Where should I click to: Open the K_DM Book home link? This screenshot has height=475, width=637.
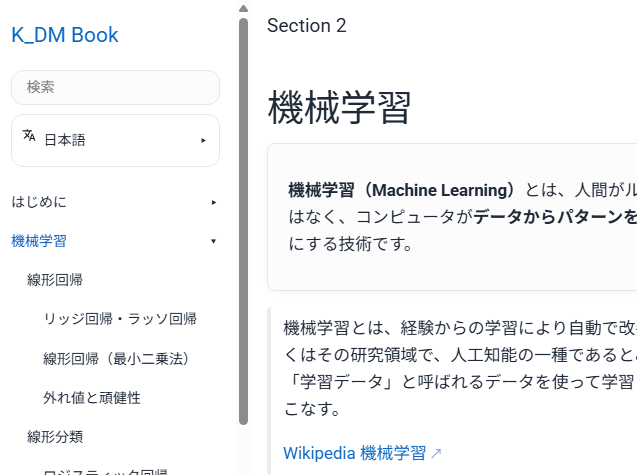click(65, 35)
